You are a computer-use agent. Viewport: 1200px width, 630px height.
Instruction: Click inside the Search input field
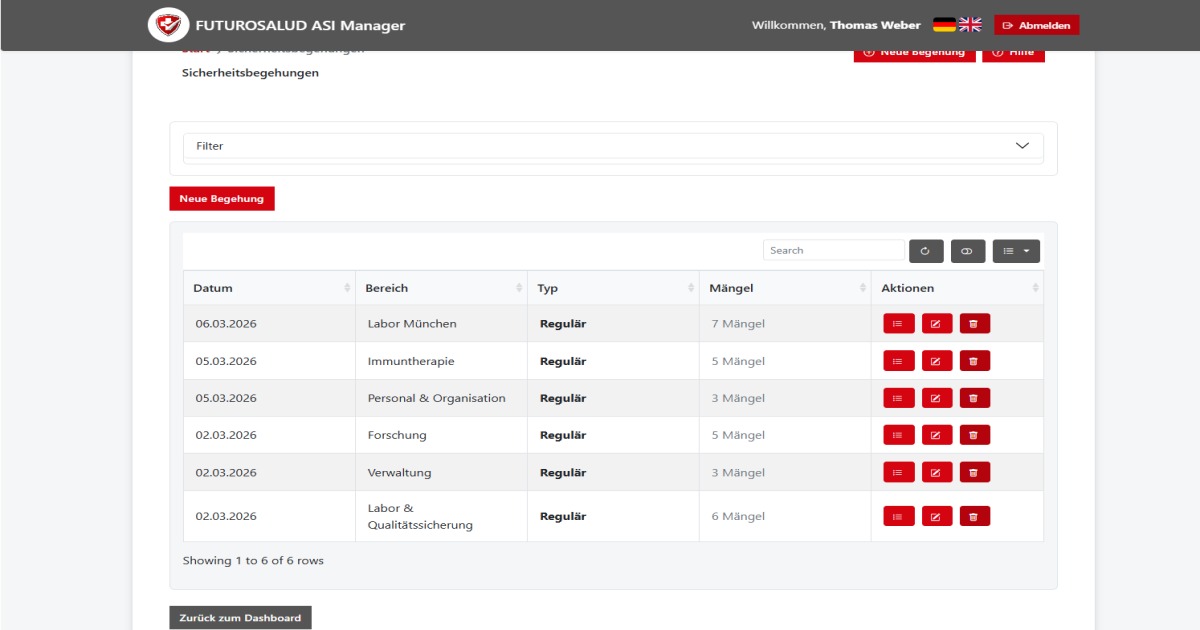833,250
